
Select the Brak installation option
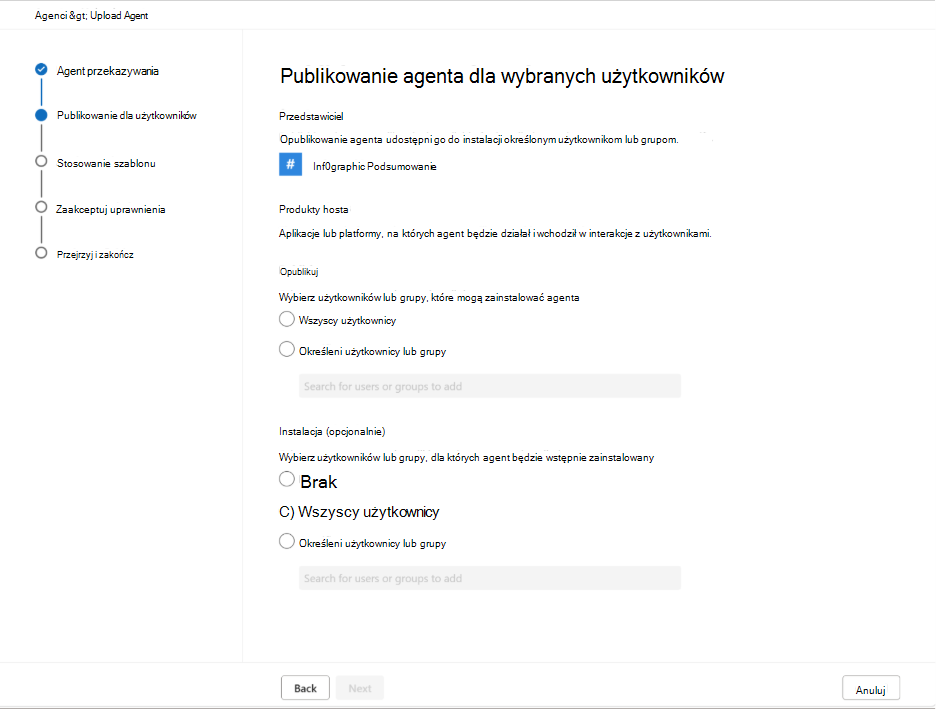pos(287,479)
